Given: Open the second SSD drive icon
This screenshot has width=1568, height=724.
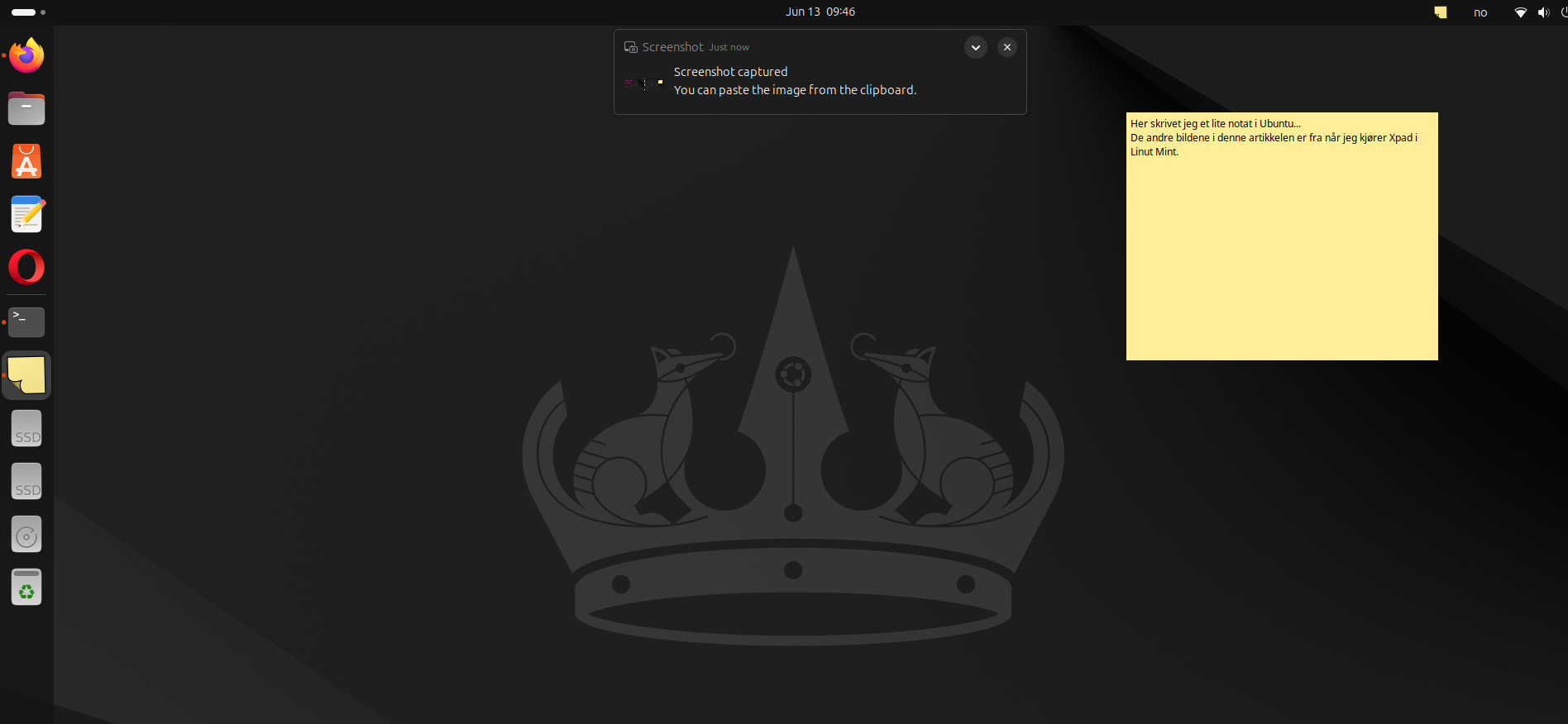Looking at the screenshot, I should [26, 481].
